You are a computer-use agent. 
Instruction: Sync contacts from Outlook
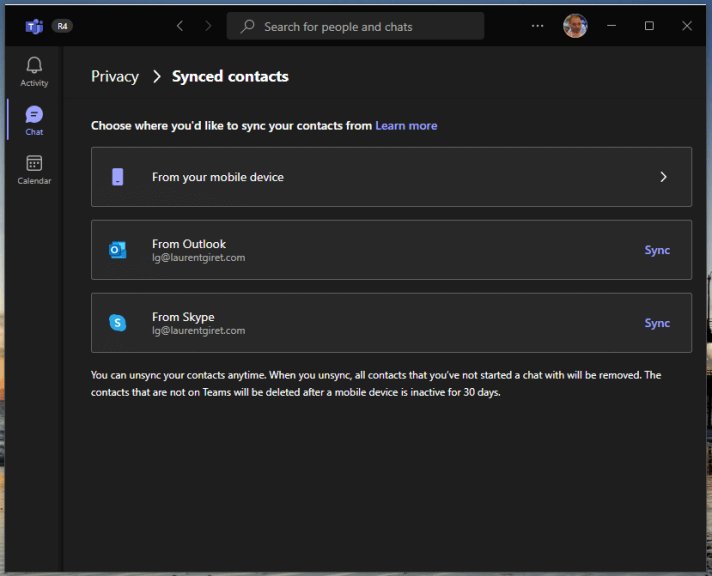tap(657, 250)
